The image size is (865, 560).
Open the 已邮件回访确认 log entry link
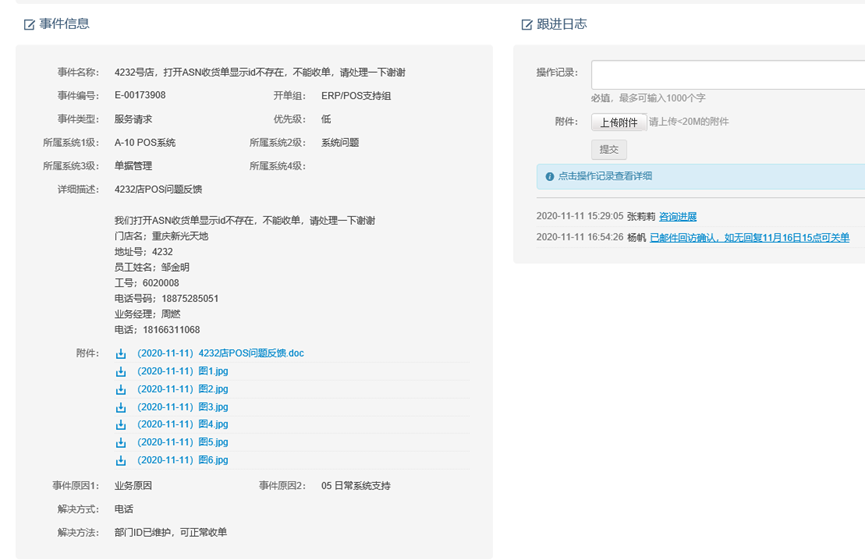click(750, 238)
